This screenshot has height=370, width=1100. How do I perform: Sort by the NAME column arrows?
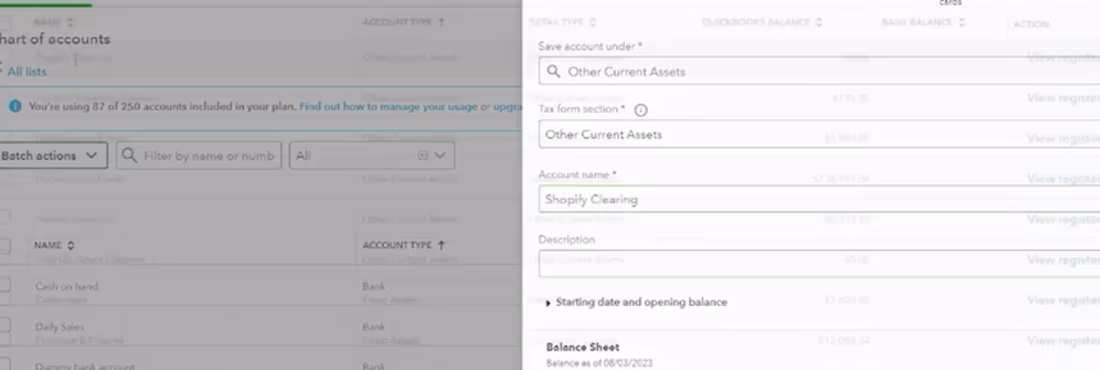click(70, 246)
